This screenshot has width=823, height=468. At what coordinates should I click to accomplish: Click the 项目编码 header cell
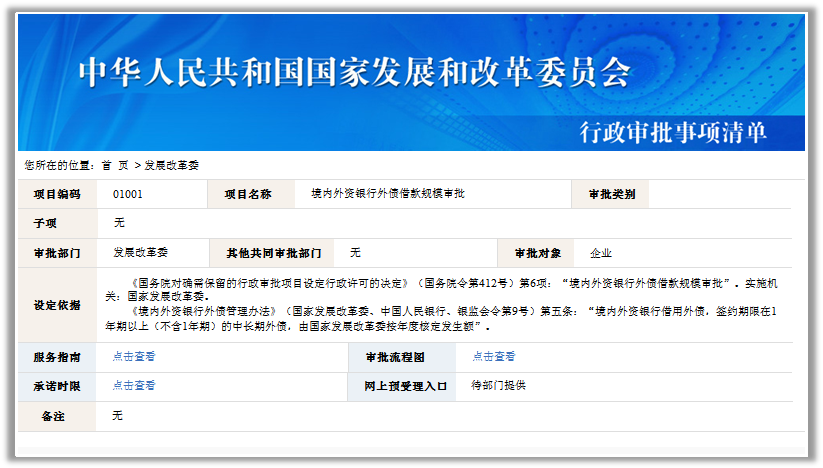[x=57, y=194]
